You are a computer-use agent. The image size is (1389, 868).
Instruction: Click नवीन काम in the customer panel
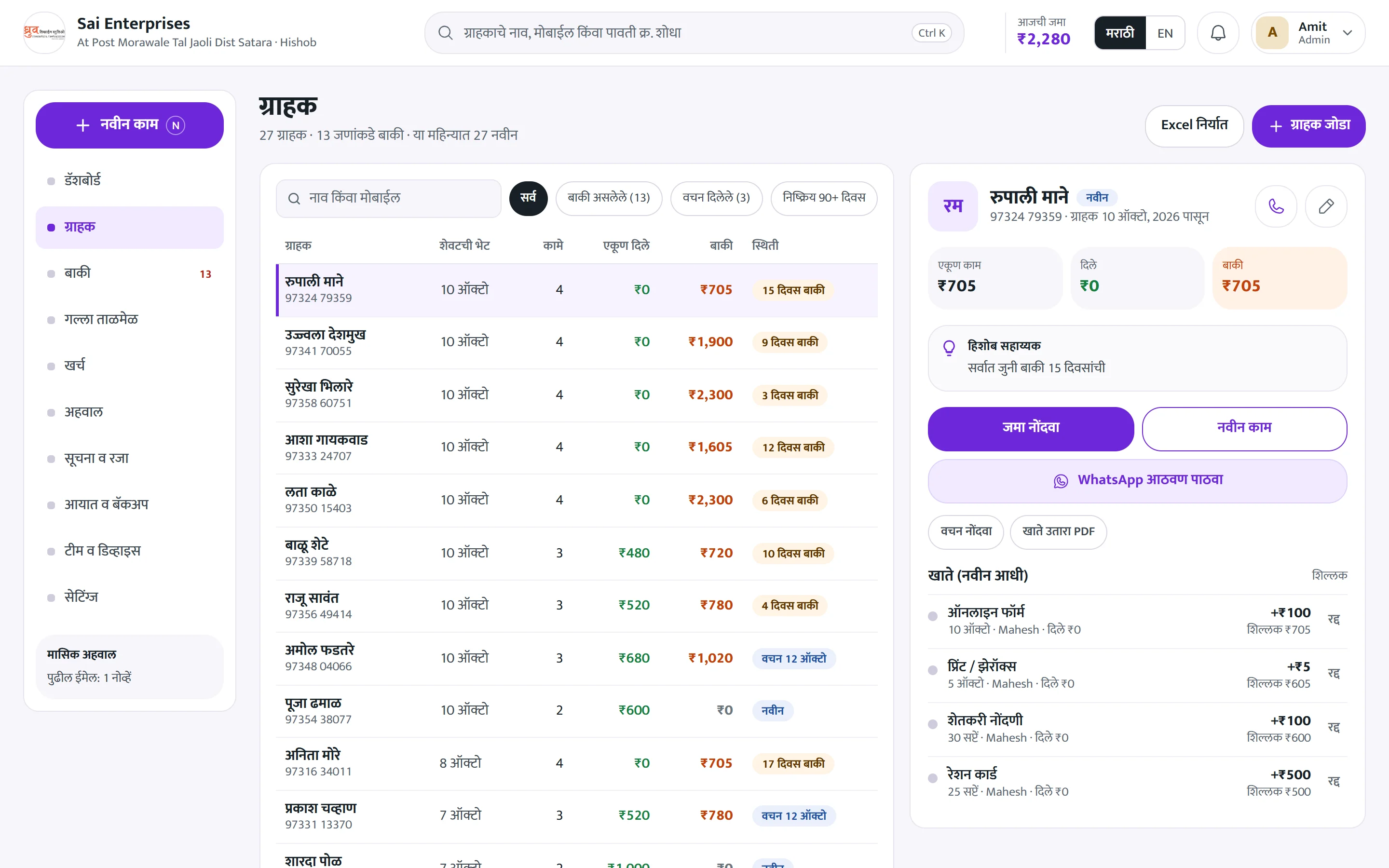point(1244,428)
